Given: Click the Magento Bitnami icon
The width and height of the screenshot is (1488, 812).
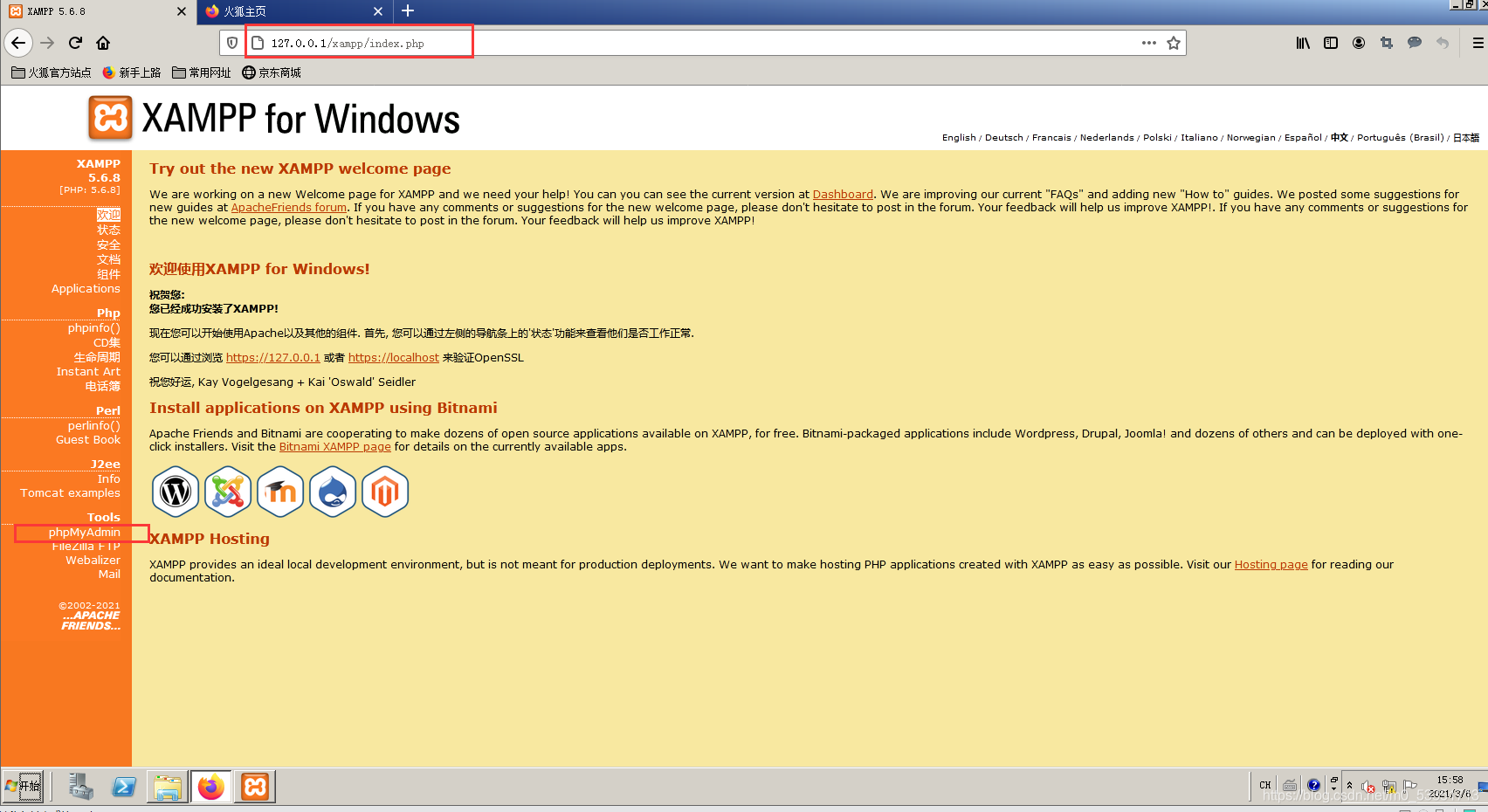Looking at the screenshot, I should (385, 492).
